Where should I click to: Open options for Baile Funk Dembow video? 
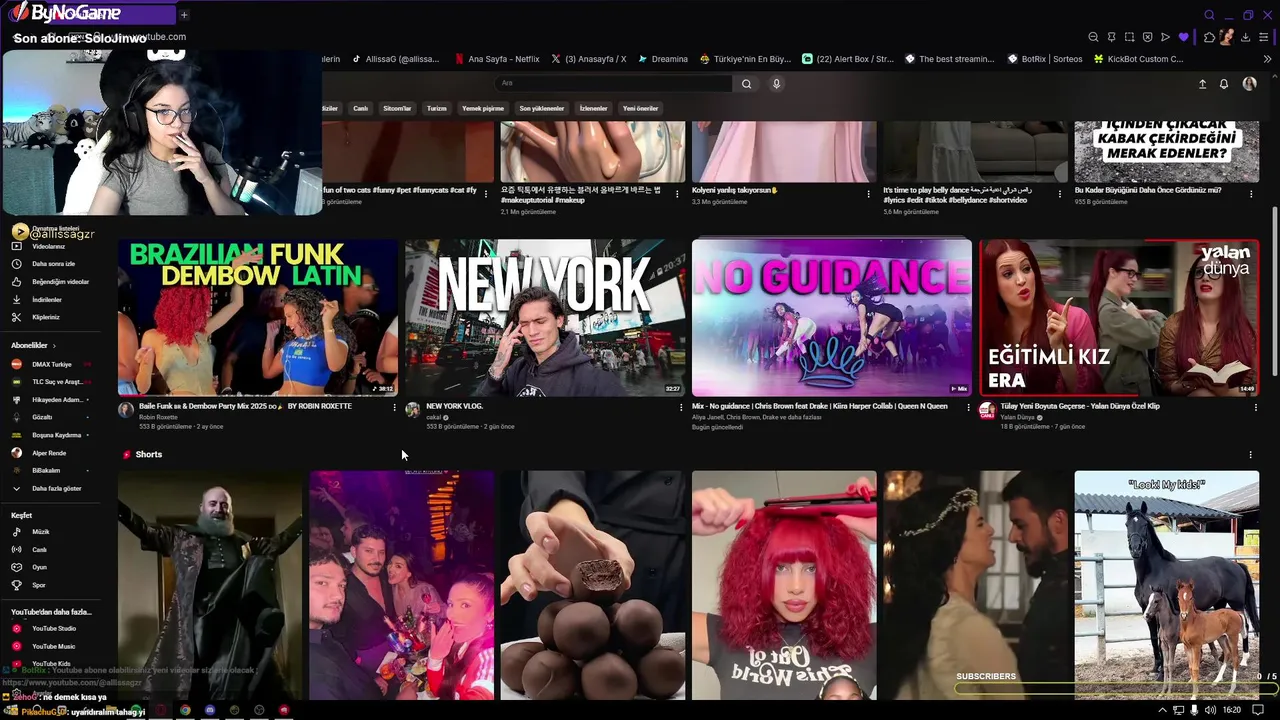pos(394,407)
